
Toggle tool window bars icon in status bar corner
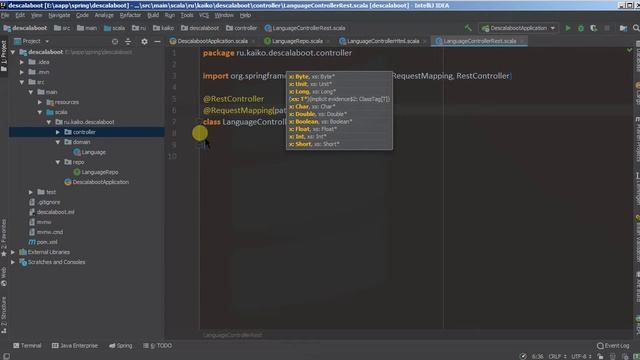[6, 356]
